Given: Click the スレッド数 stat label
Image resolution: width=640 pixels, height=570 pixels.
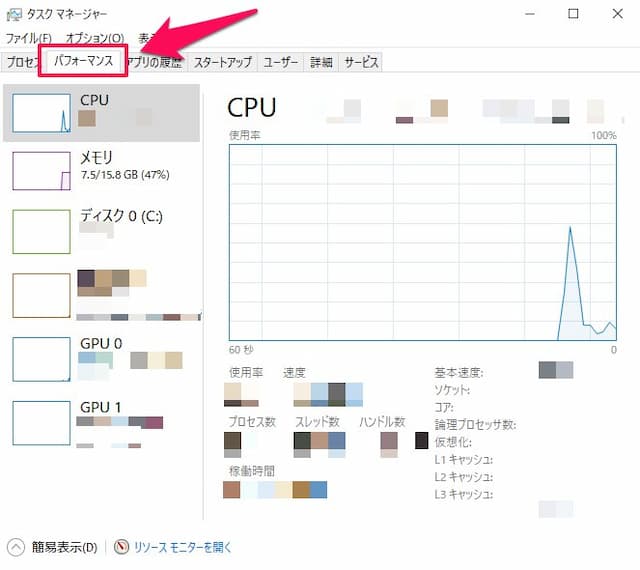Looking at the screenshot, I should (x=317, y=422).
